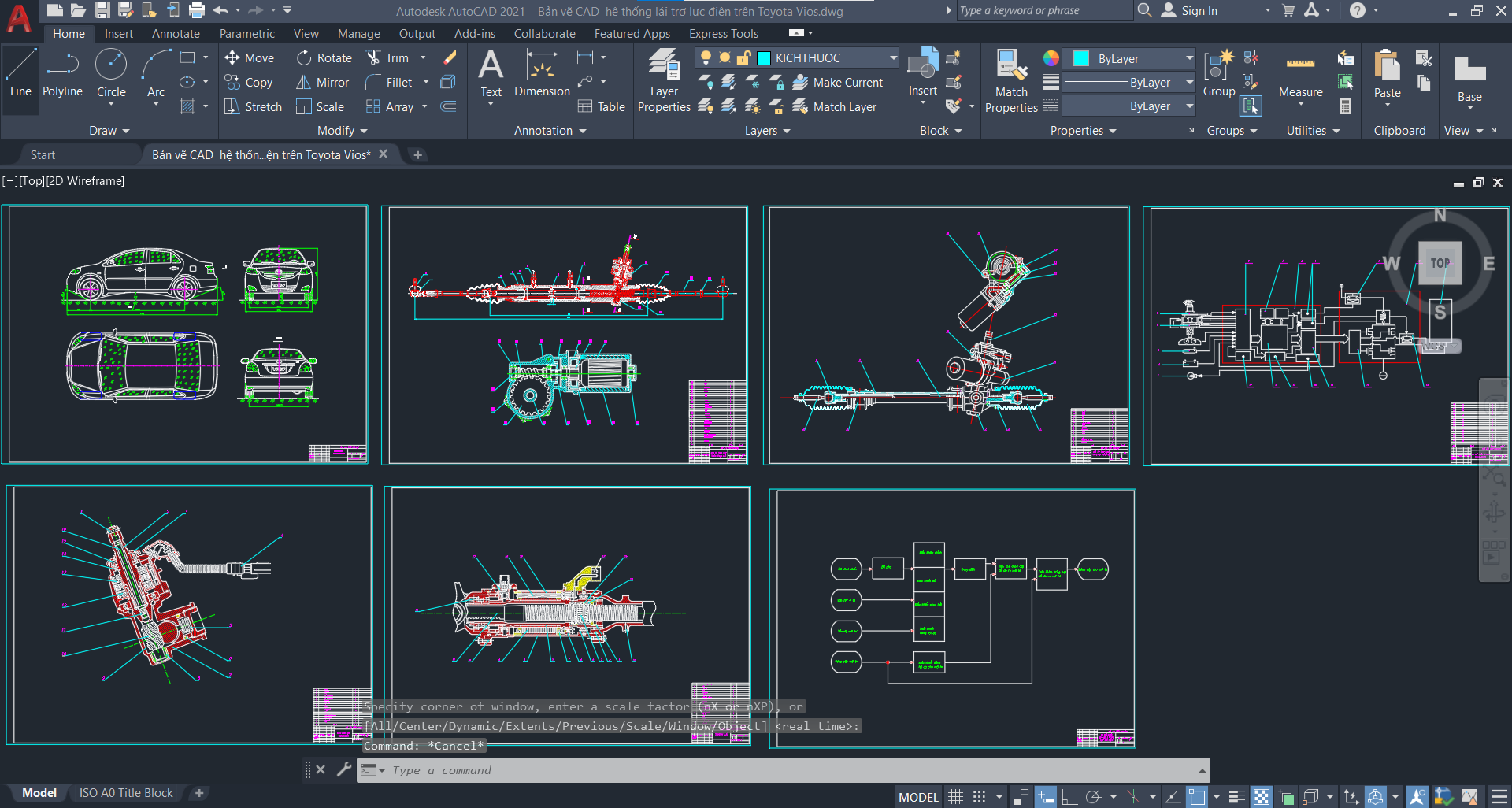This screenshot has width=1512, height=808.
Task: Expand the Annotation panel
Action: (x=550, y=131)
